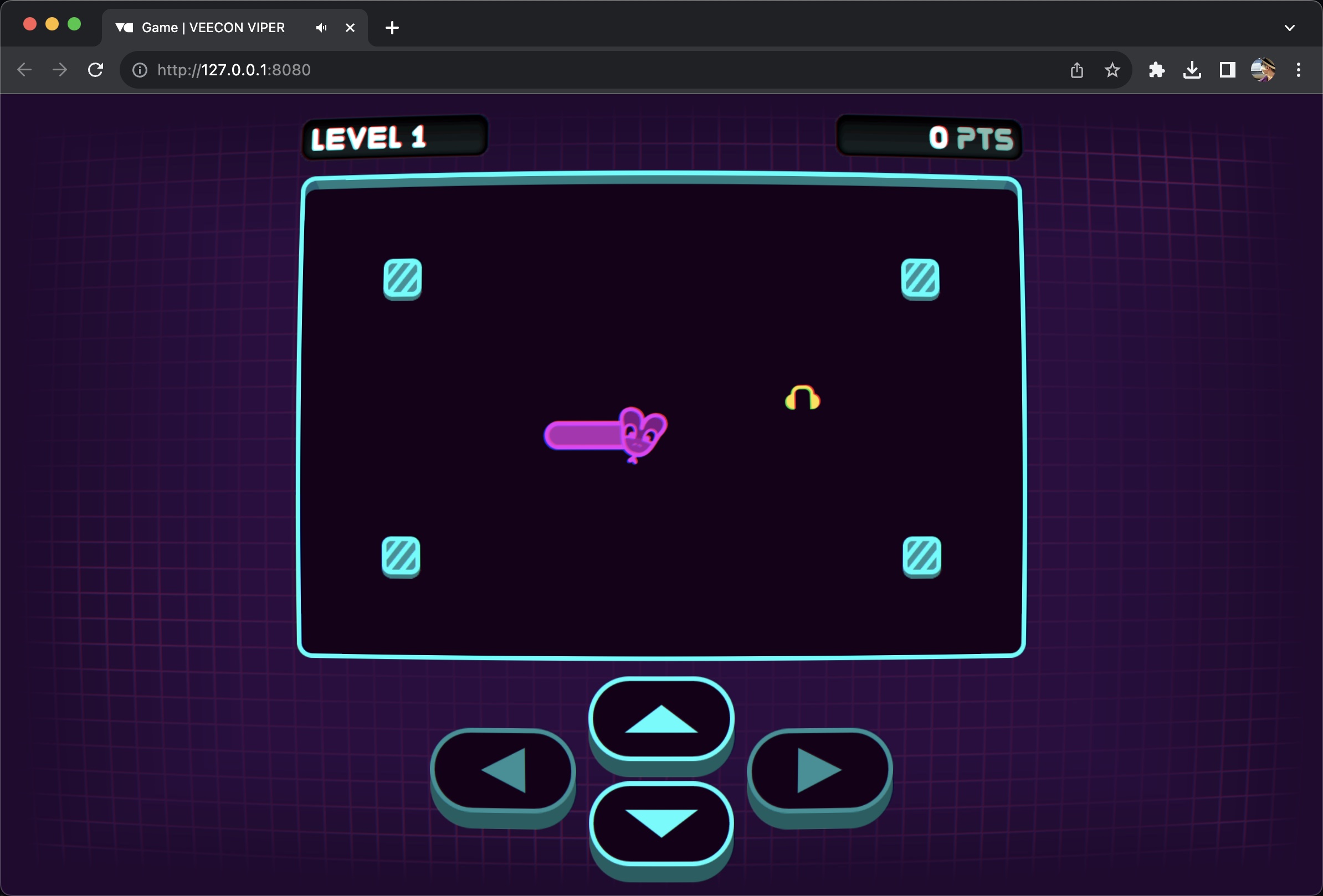
Task: Open the Downloads icon
Action: click(1192, 70)
